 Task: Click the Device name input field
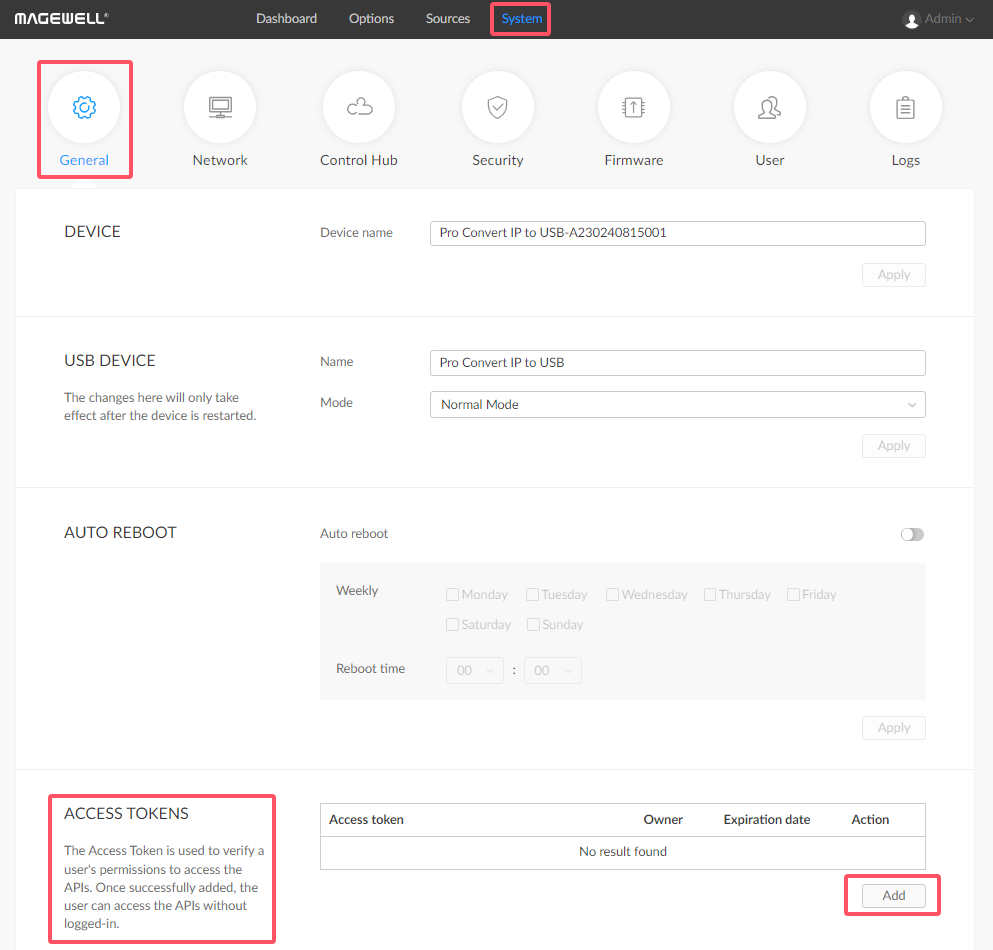(677, 233)
